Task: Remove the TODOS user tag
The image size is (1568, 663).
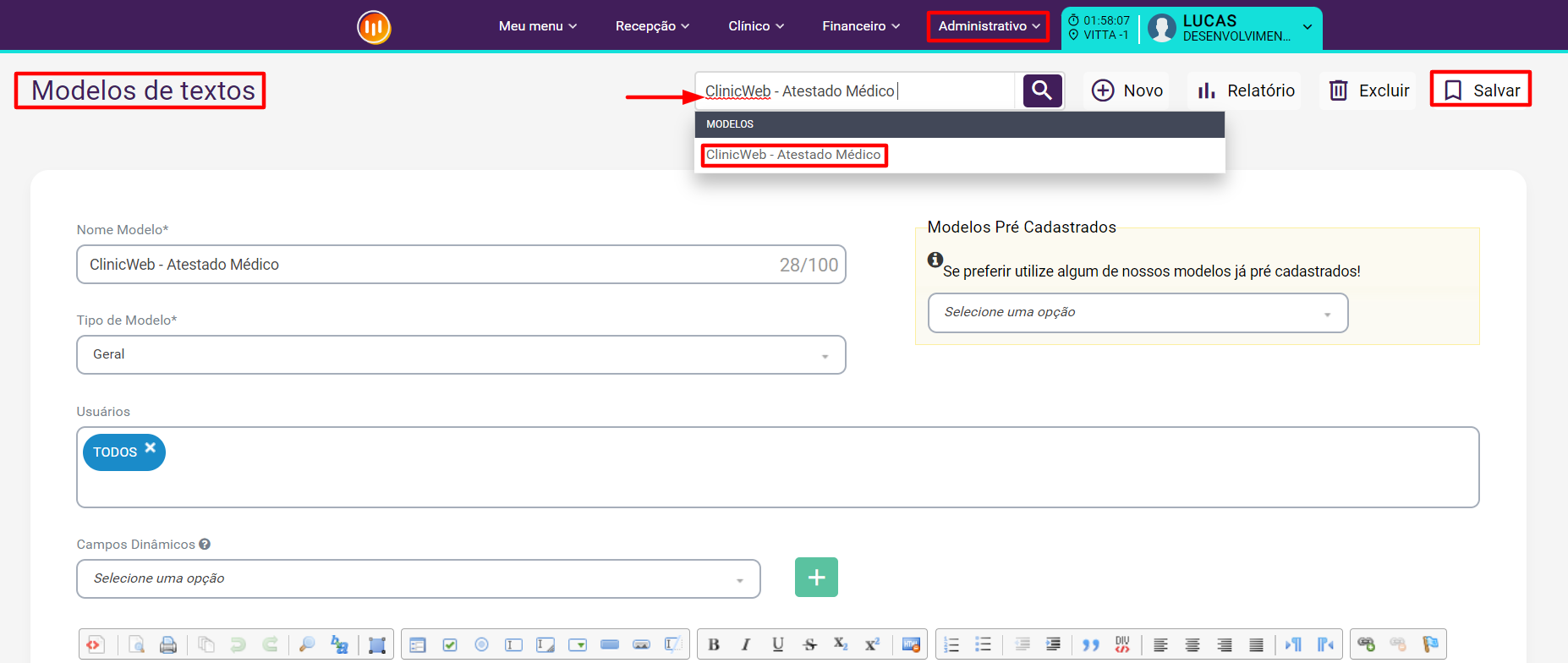Action: [150, 447]
